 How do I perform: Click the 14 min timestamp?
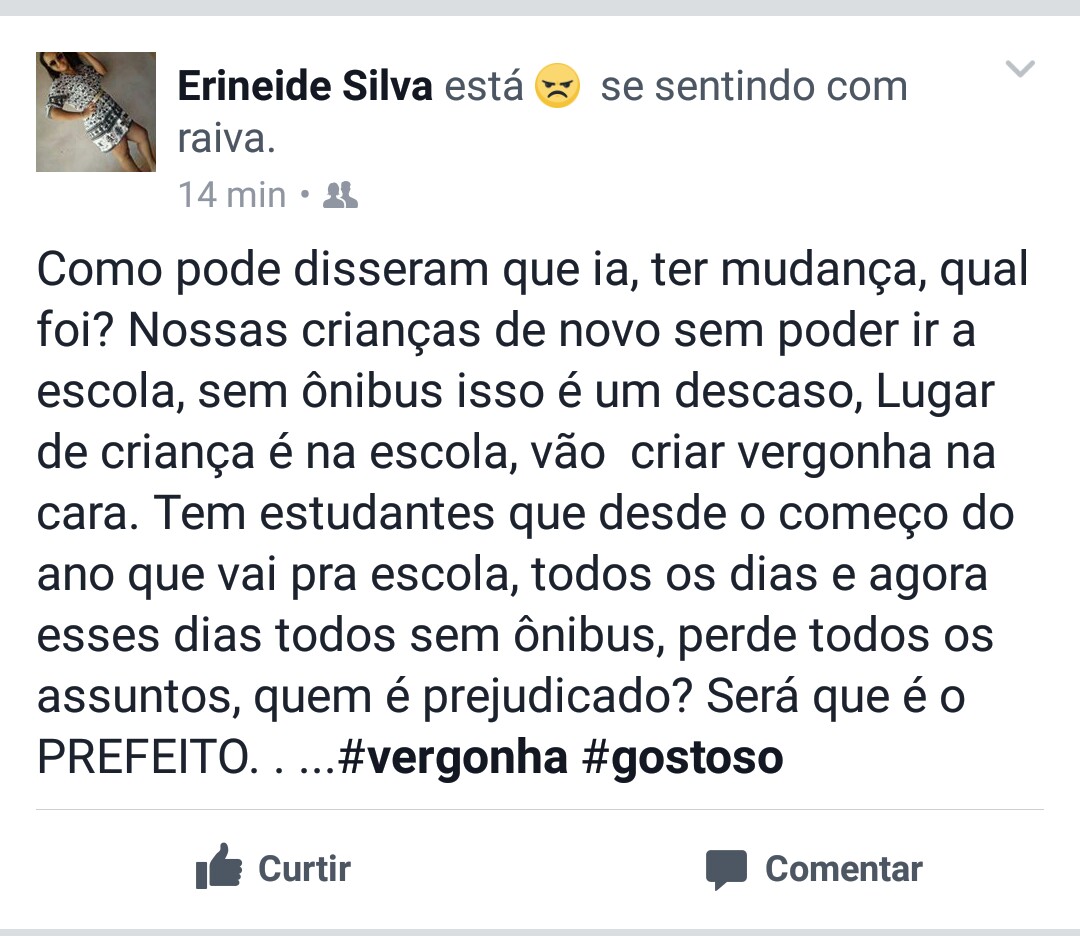click(x=231, y=194)
